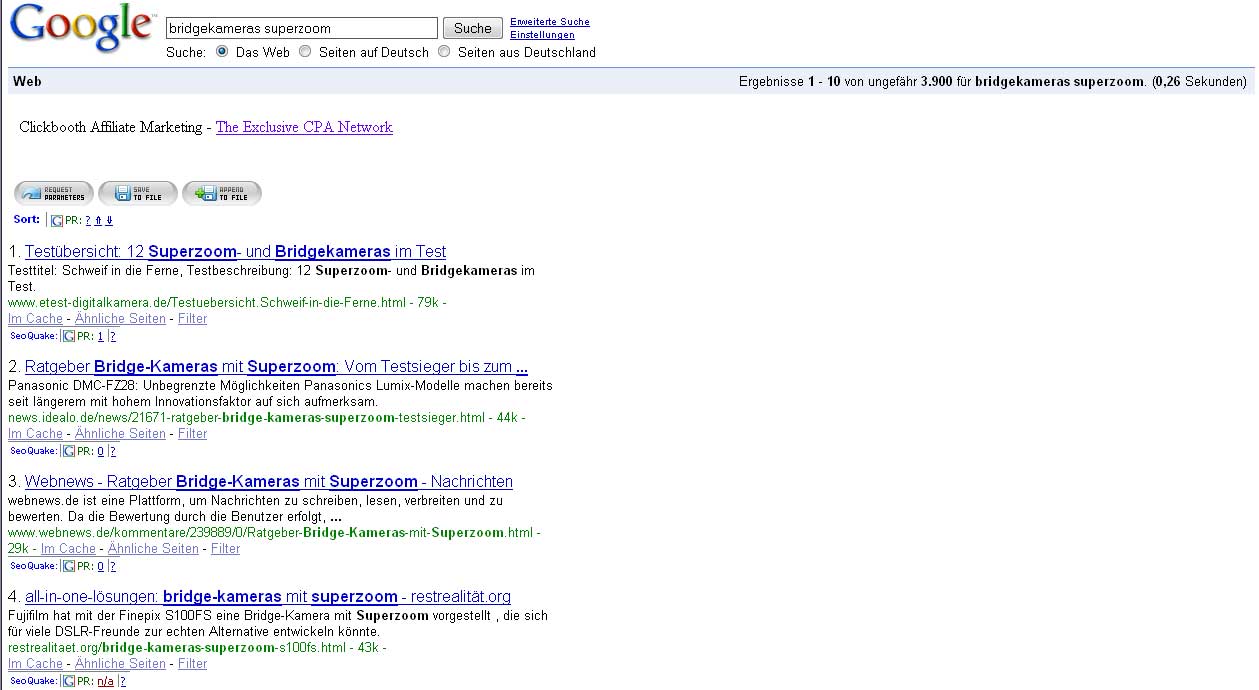Click the SeoQuake Request Parameters button

pos(54,193)
